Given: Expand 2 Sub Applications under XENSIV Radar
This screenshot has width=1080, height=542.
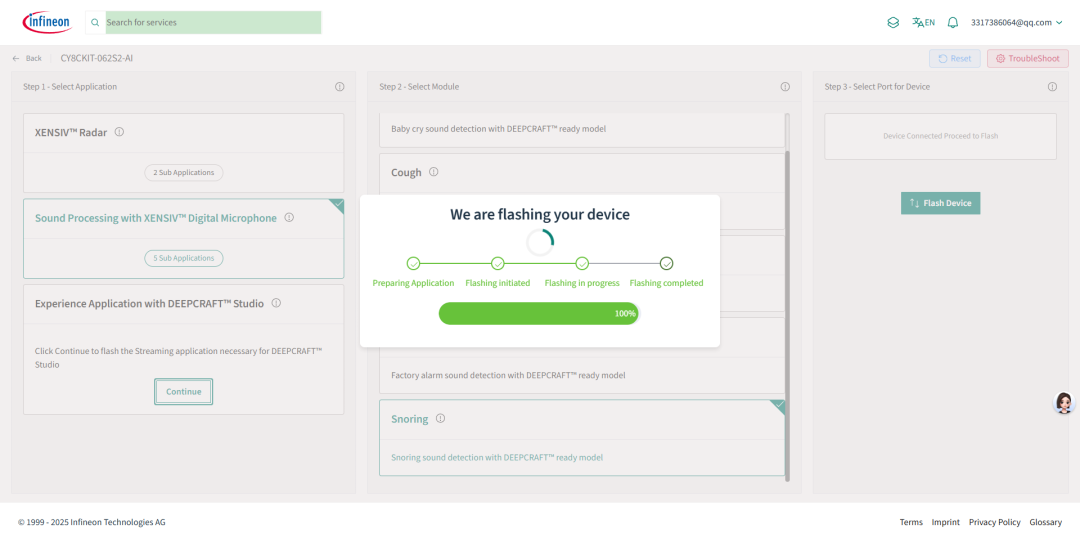Looking at the screenshot, I should point(184,172).
